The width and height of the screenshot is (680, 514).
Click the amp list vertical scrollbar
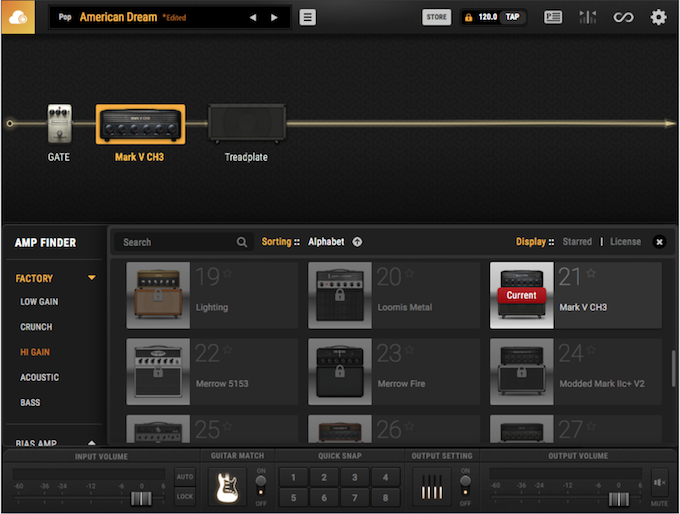(673, 368)
